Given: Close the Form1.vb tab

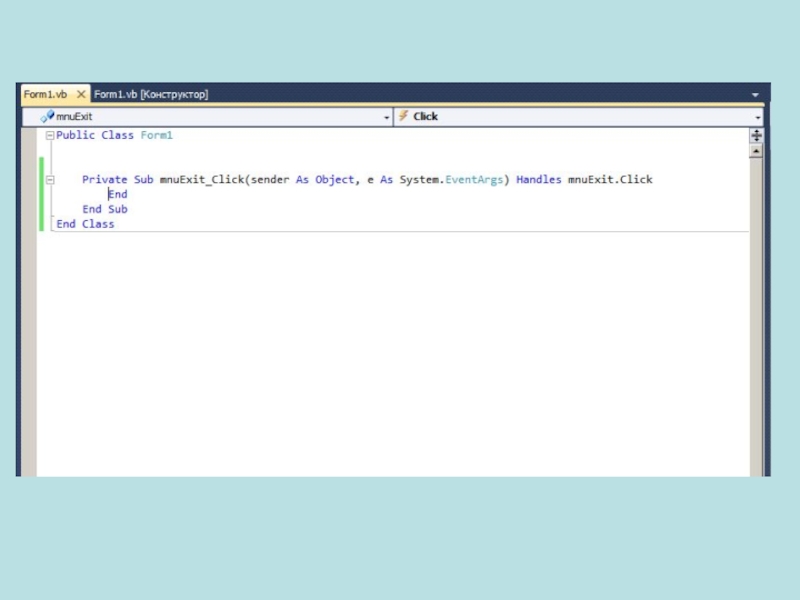Looking at the screenshot, I should pyautogui.click(x=82, y=94).
